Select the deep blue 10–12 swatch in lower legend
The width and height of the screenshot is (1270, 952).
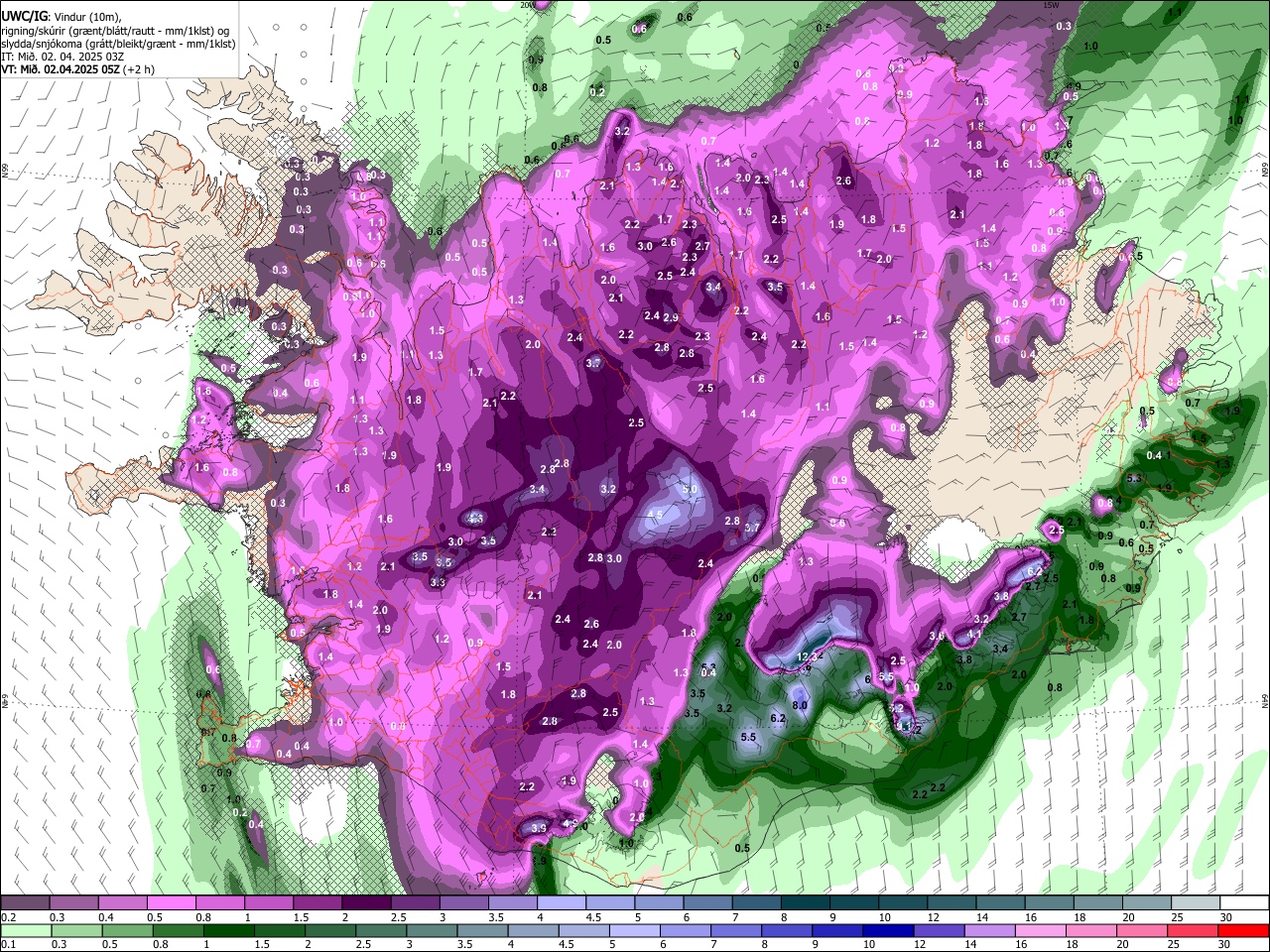point(886,930)
